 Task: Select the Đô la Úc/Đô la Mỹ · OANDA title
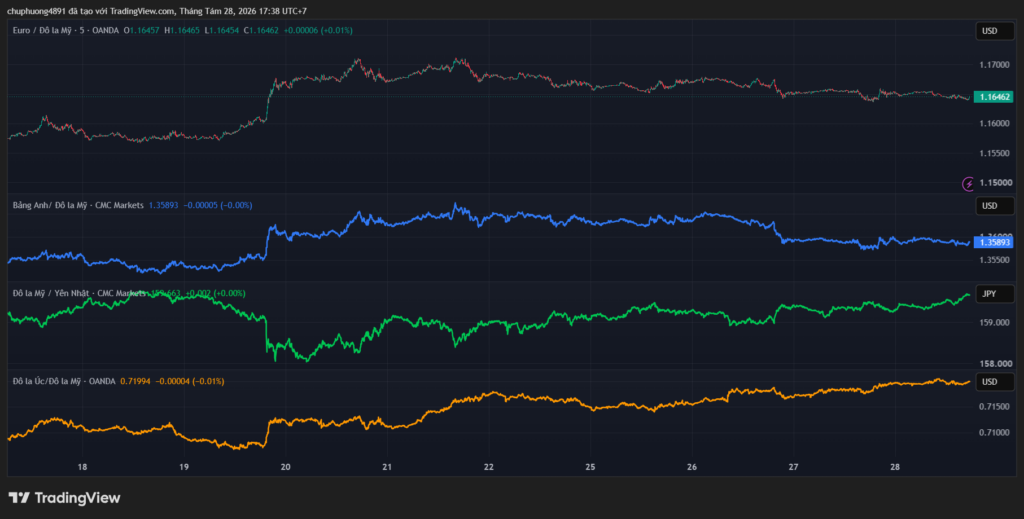[x=64, y=381]
